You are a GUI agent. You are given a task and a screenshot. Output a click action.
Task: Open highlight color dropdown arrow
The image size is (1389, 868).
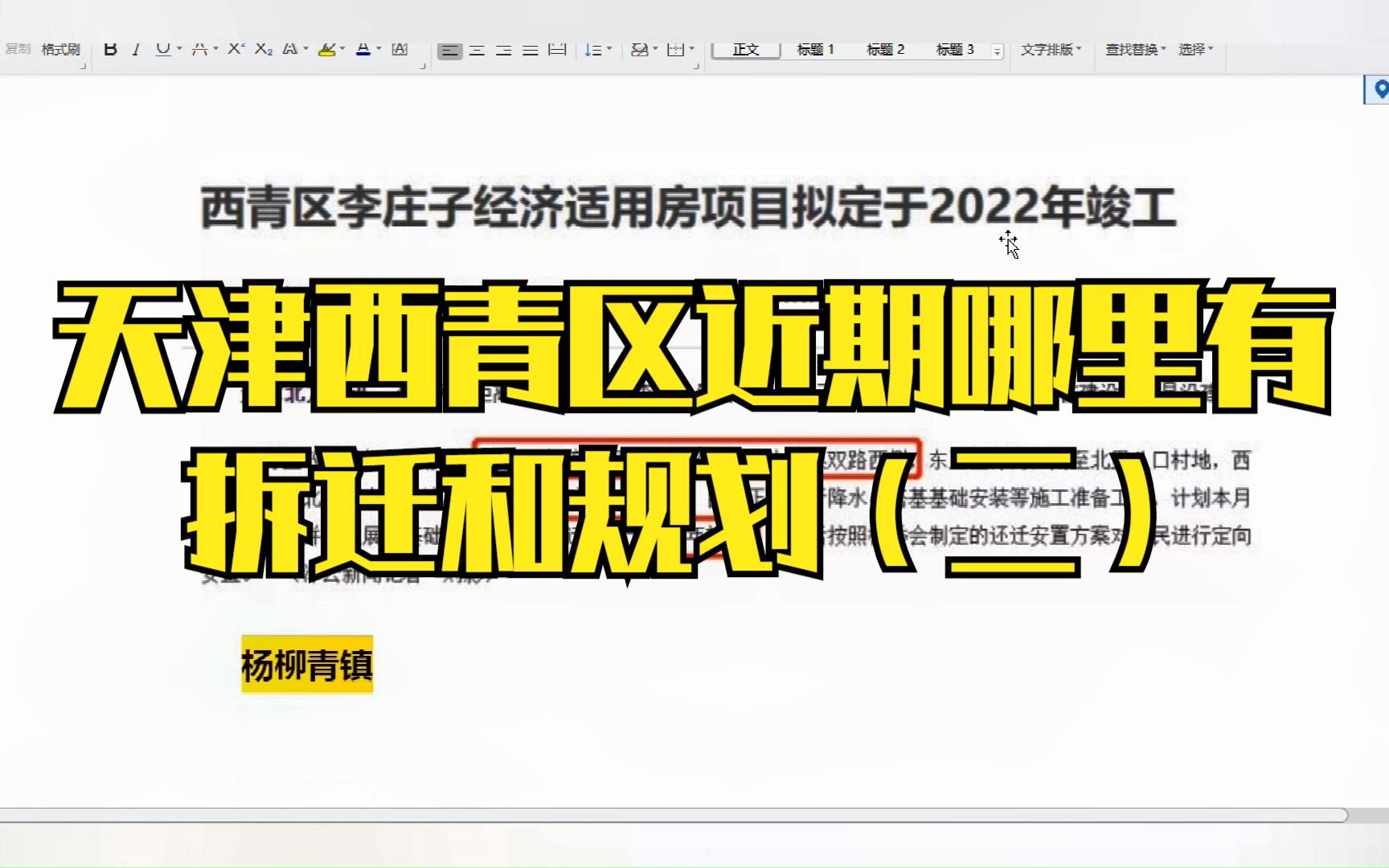(342, 50)
